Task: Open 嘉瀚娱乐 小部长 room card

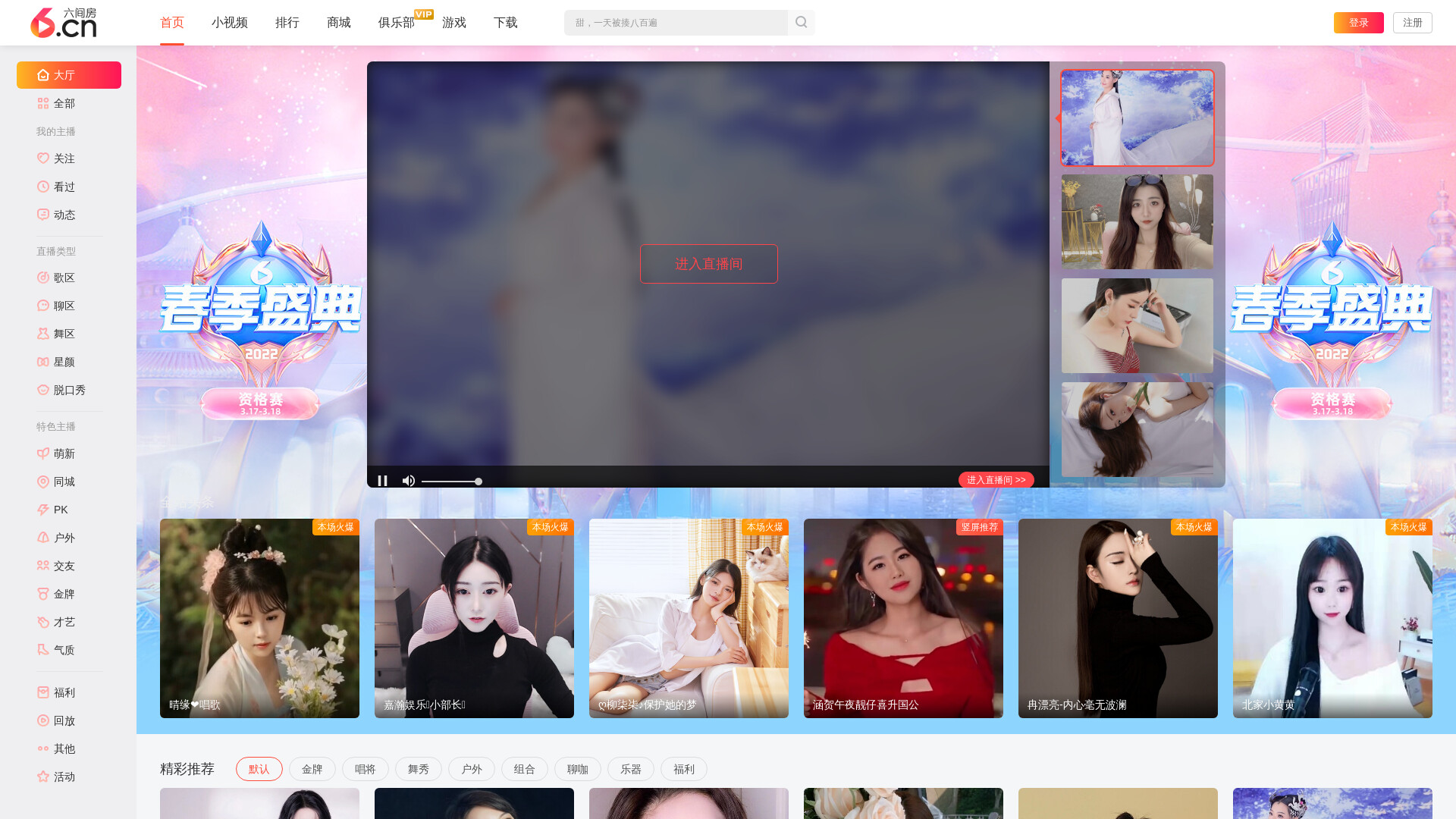Action: click(x=474, y=618)
